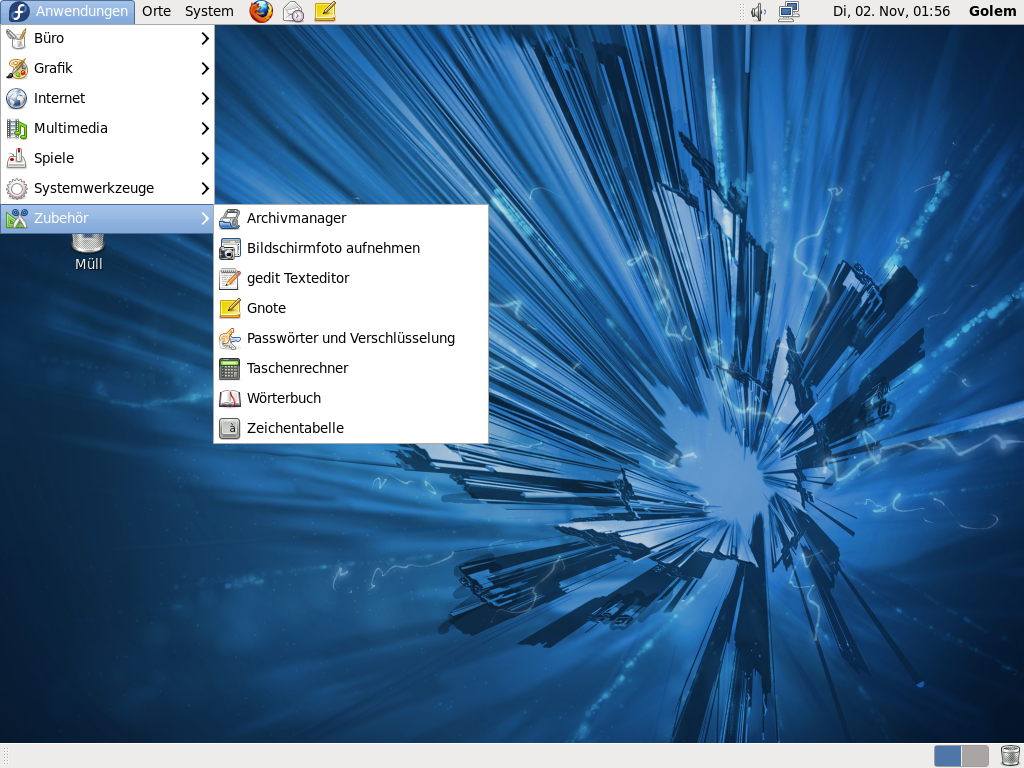Image resolution: width=1024 pixels, height=768 pixels.
Task: Open the volume control speaker icon
Action: coord(758,12)
